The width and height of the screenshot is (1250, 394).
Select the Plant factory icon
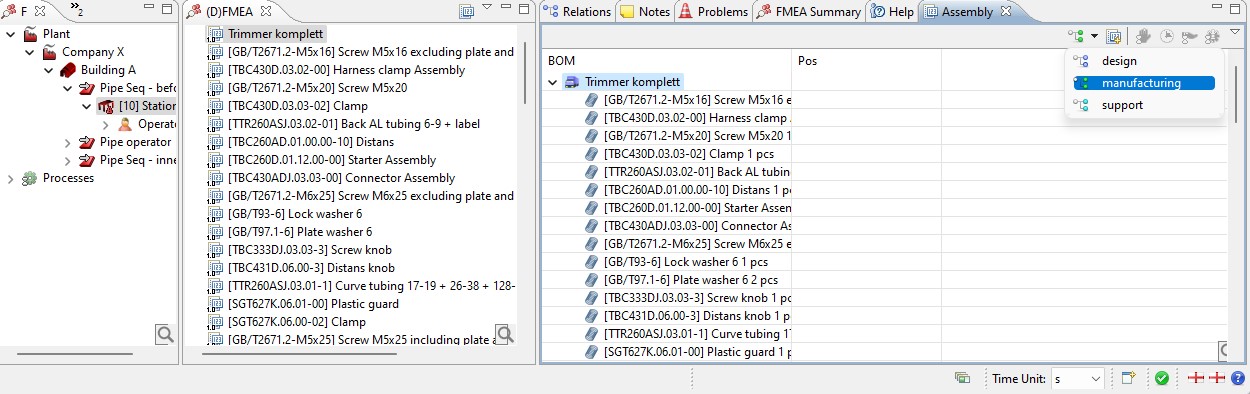click(31, 34)
